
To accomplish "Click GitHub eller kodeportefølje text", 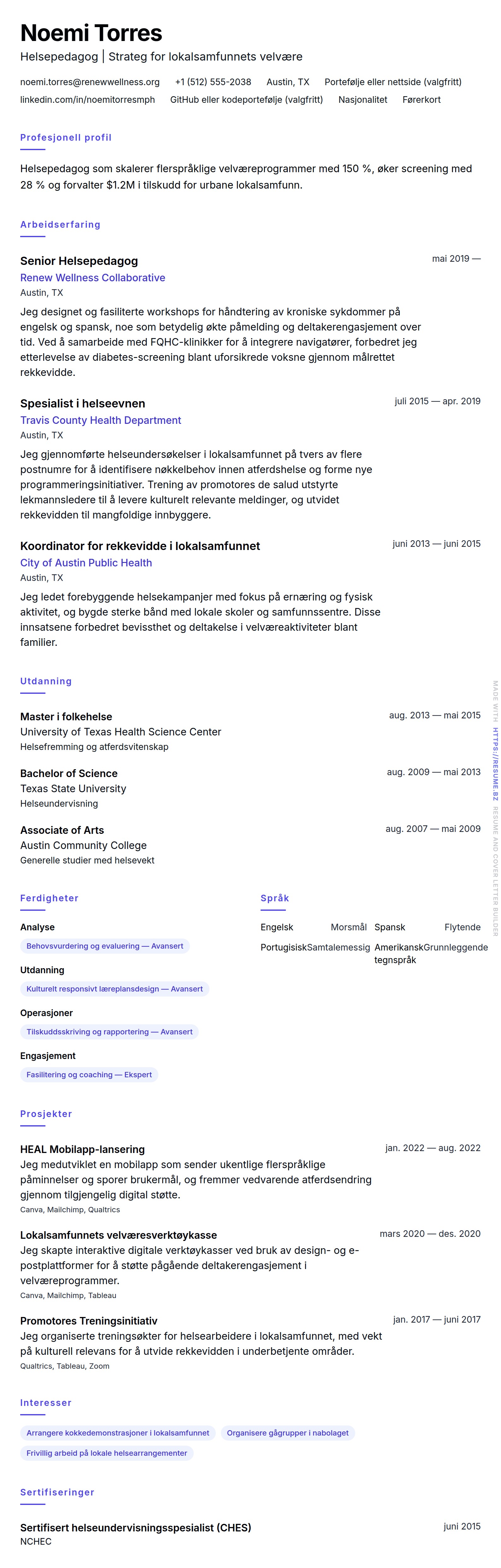I will (246, 100).
